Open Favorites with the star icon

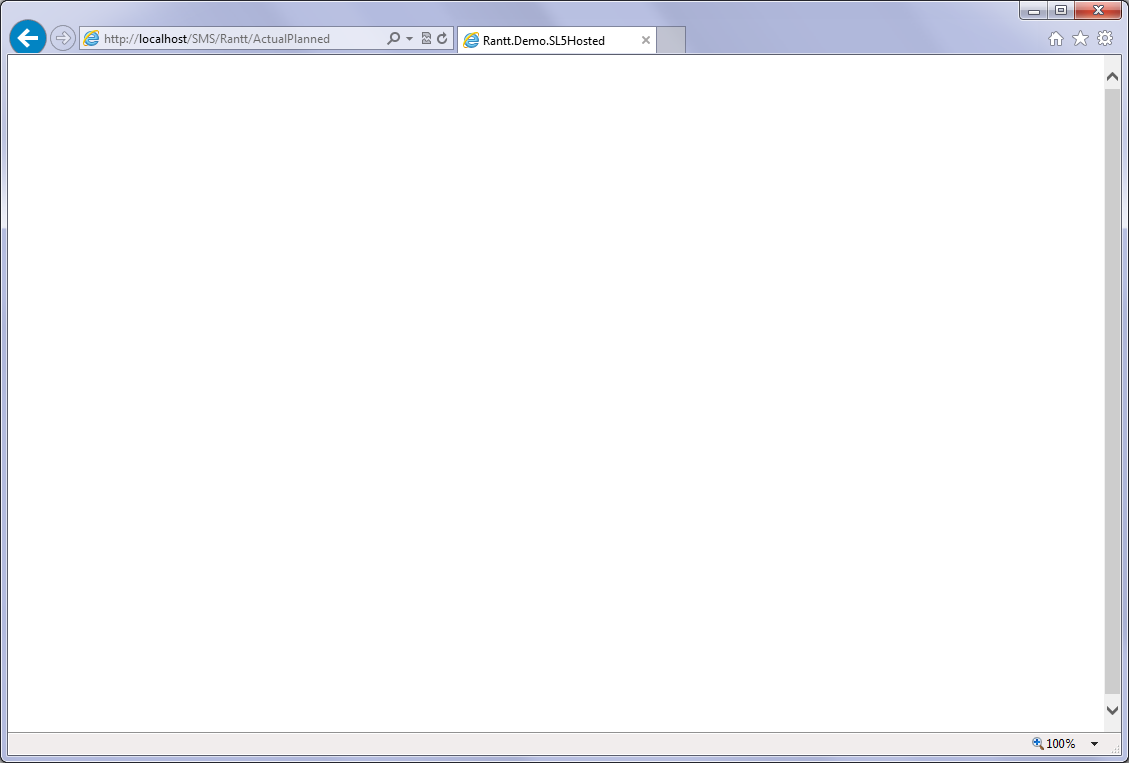click(x=1080, y=39)
